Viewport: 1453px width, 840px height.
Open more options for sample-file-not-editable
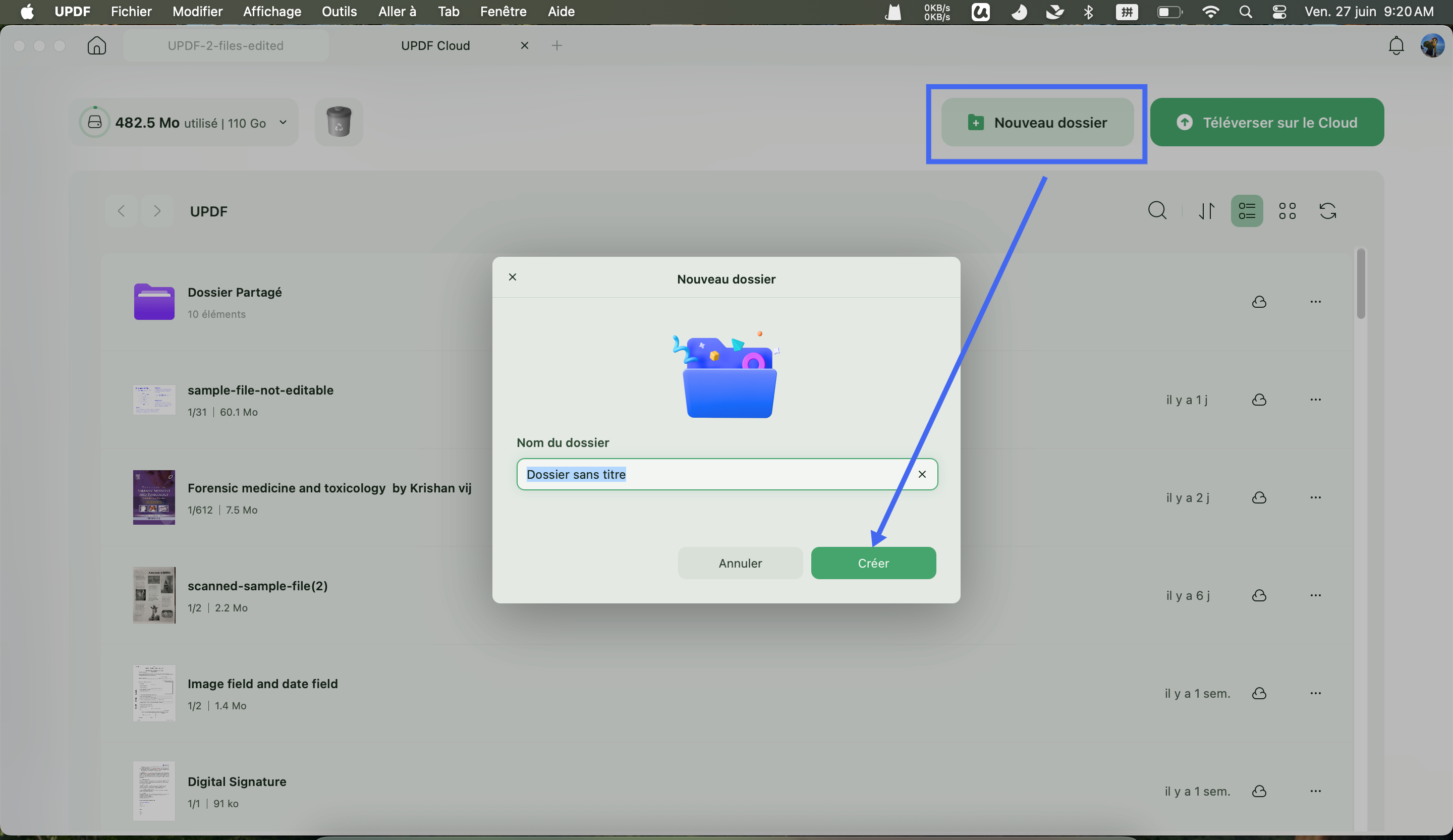[1315, 400]
